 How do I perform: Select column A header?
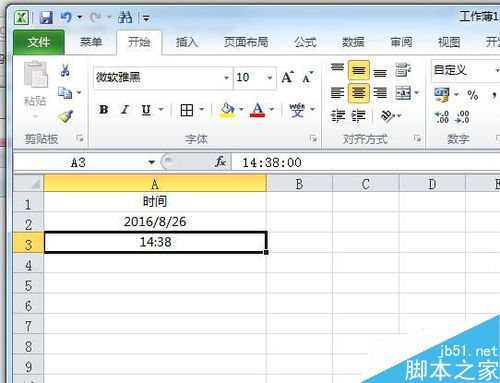click(x=155, y=184)
